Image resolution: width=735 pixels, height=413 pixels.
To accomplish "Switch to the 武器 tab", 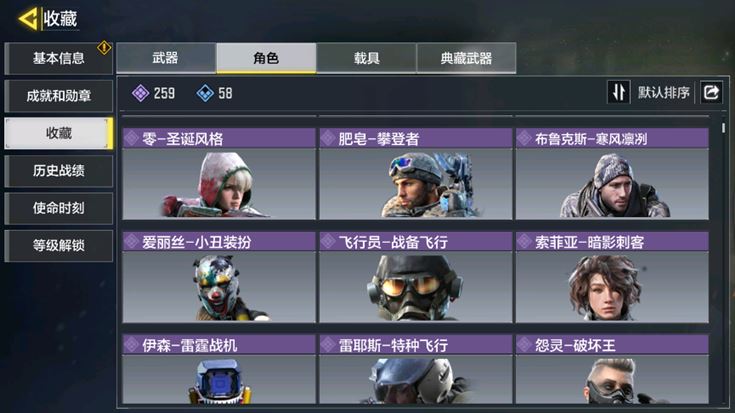I will tap(165, 58).
